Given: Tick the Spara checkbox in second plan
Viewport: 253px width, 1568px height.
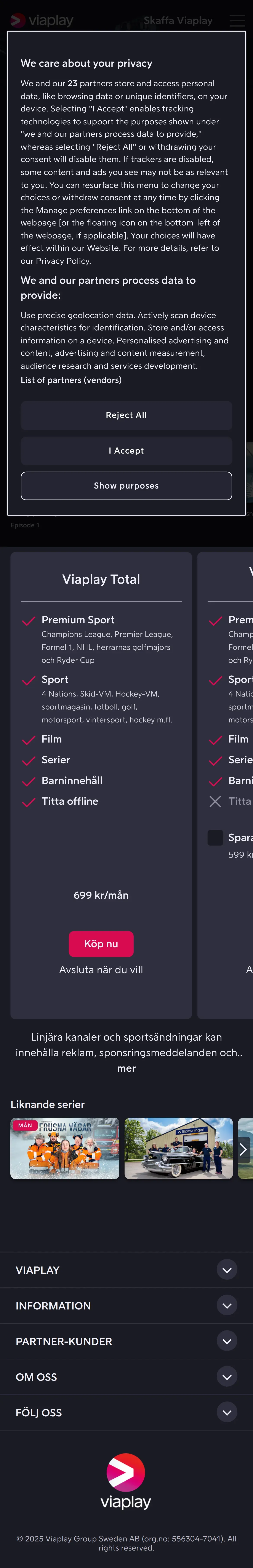Looking at the screenshot, I should (215, 838).
